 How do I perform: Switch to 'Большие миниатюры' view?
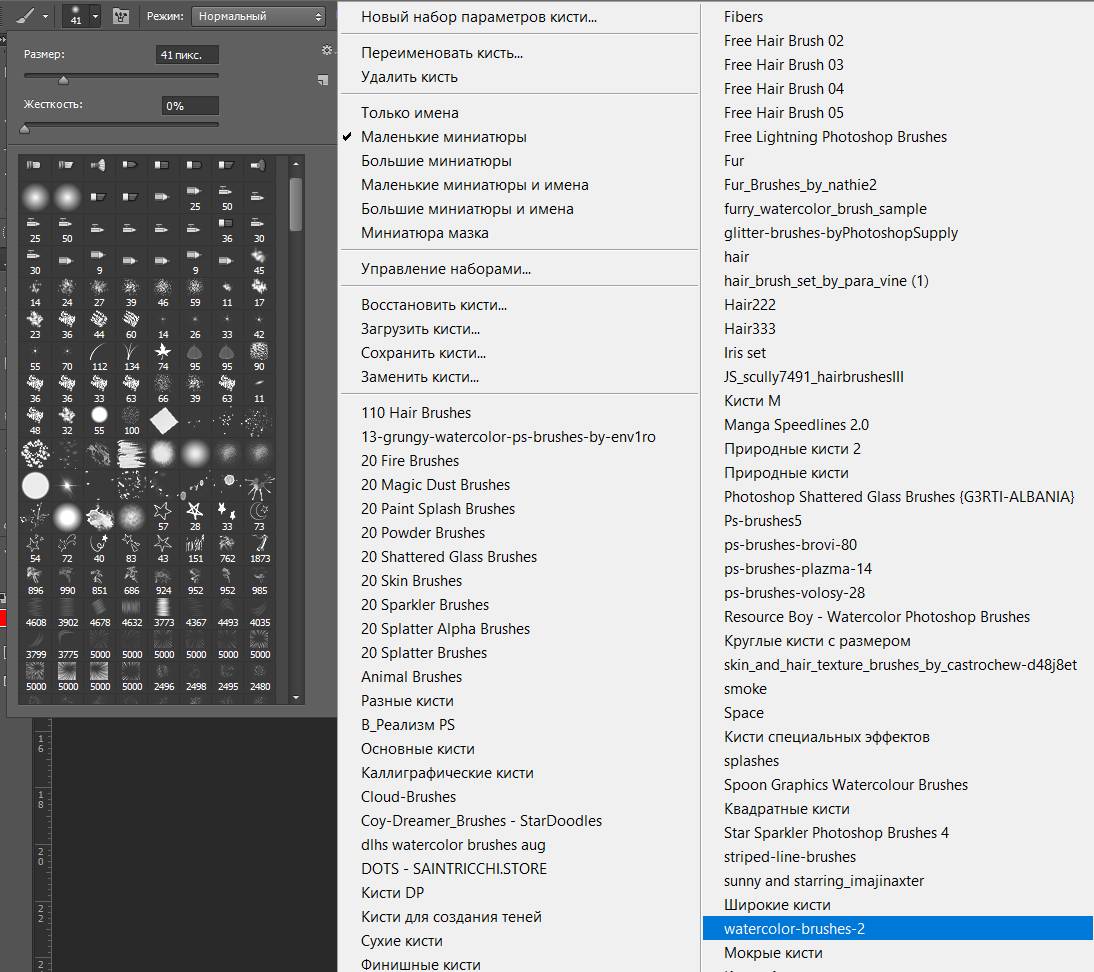point(436,161)
